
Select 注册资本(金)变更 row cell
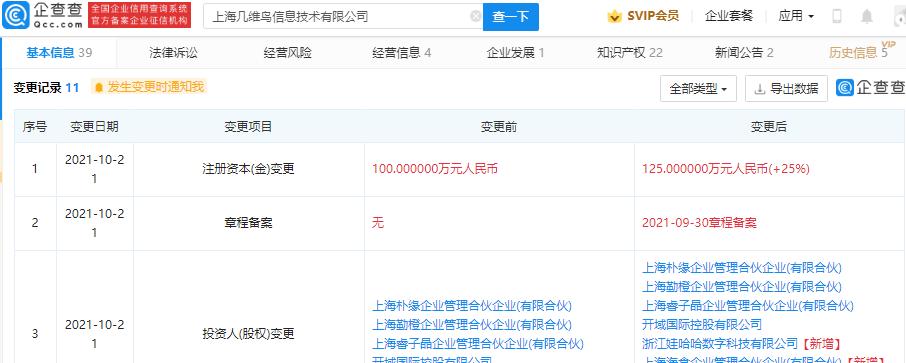[248, 169]
